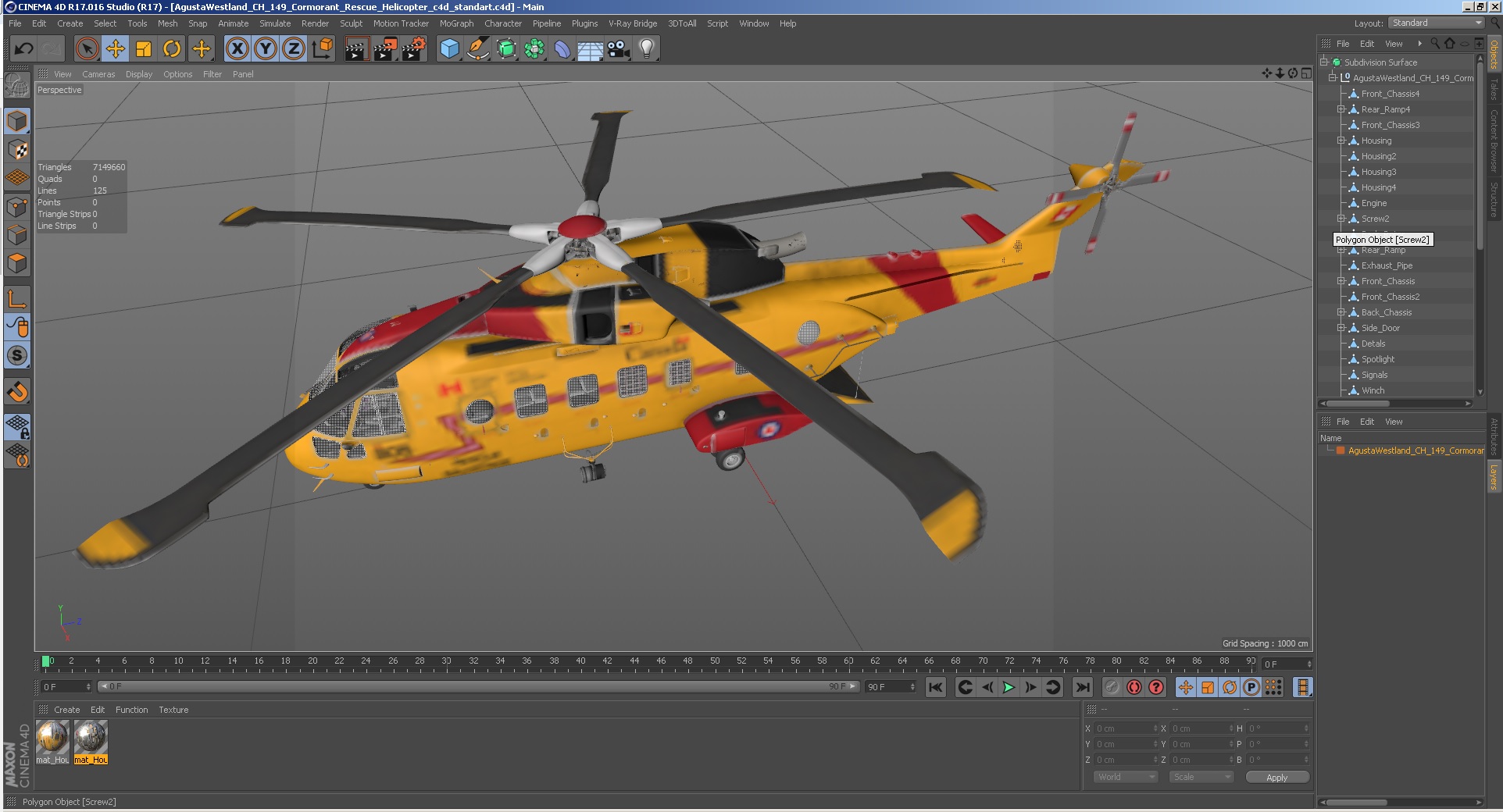Toggle Point Level Animation dots icon

pos(1273,687)
